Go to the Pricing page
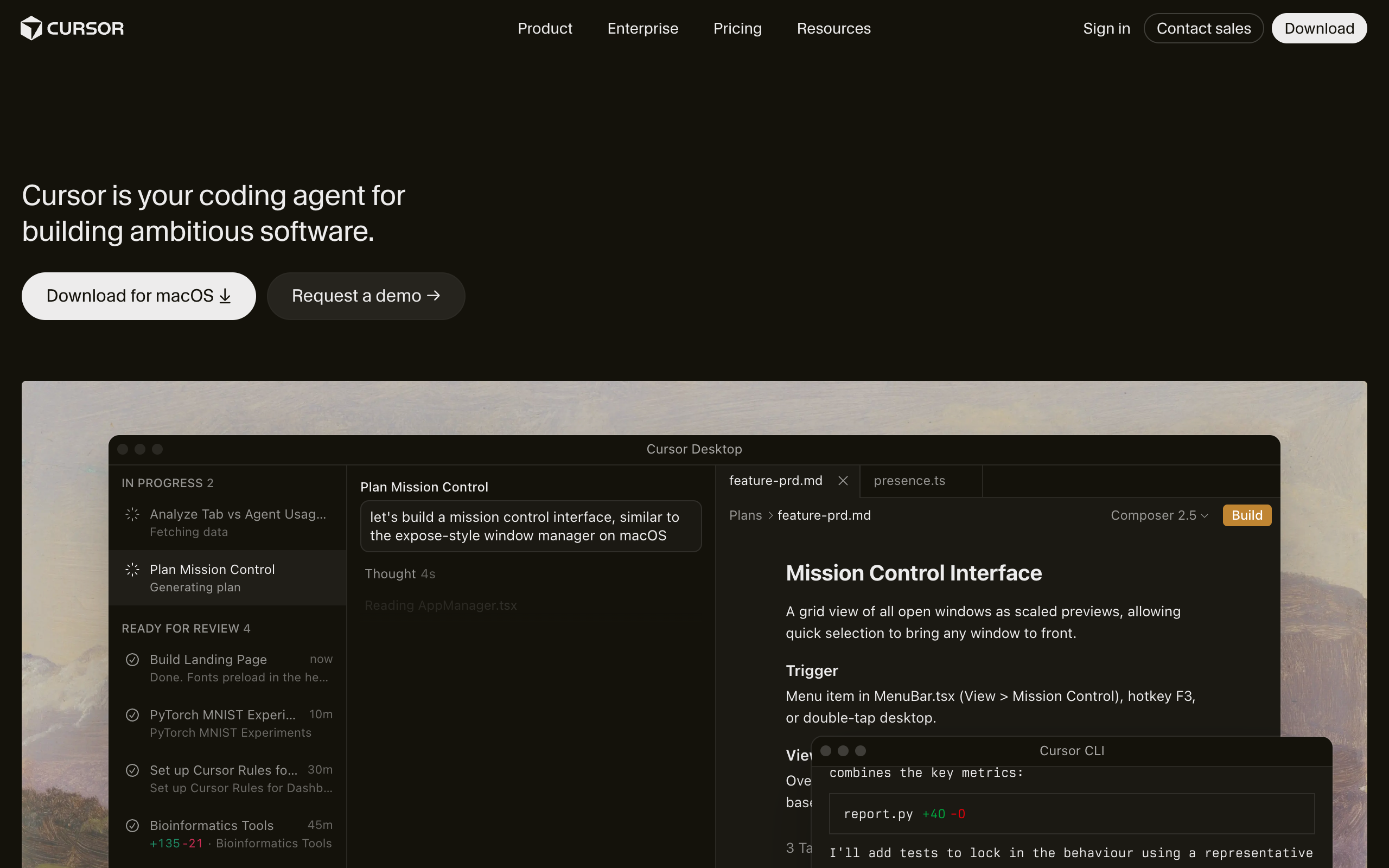This screenshot has height=868, width=1389. 737,28
